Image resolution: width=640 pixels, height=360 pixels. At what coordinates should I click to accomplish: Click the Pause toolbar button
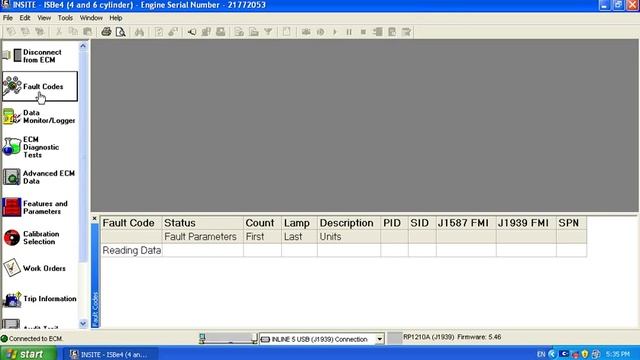coord(349,32)
